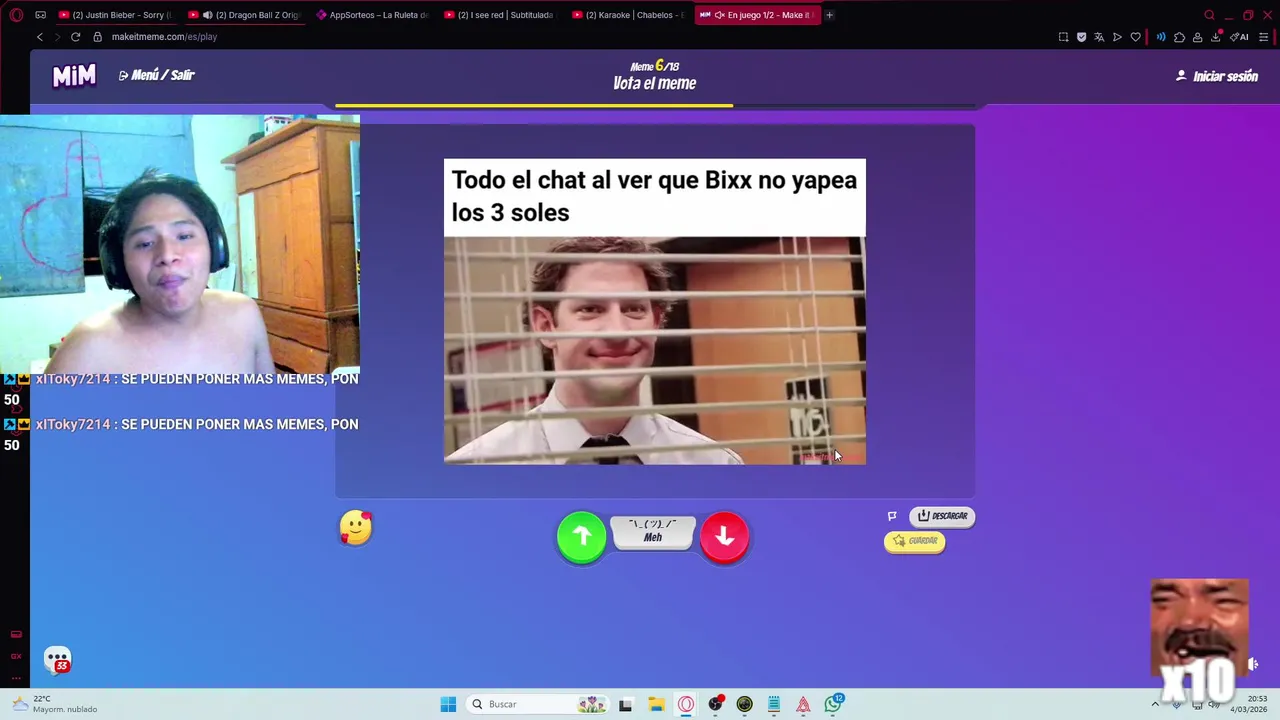1280x720 pixels.
Task: Open the dice button with red badge
Action: pos(57,660)
